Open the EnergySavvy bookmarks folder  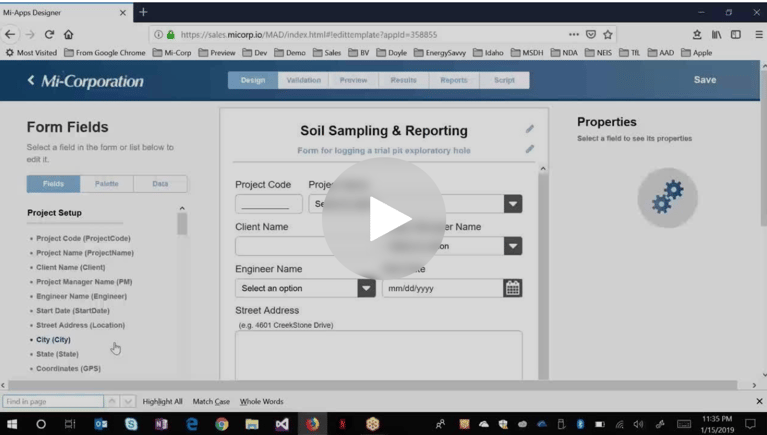pyautogui.click(x=440, y=53)
